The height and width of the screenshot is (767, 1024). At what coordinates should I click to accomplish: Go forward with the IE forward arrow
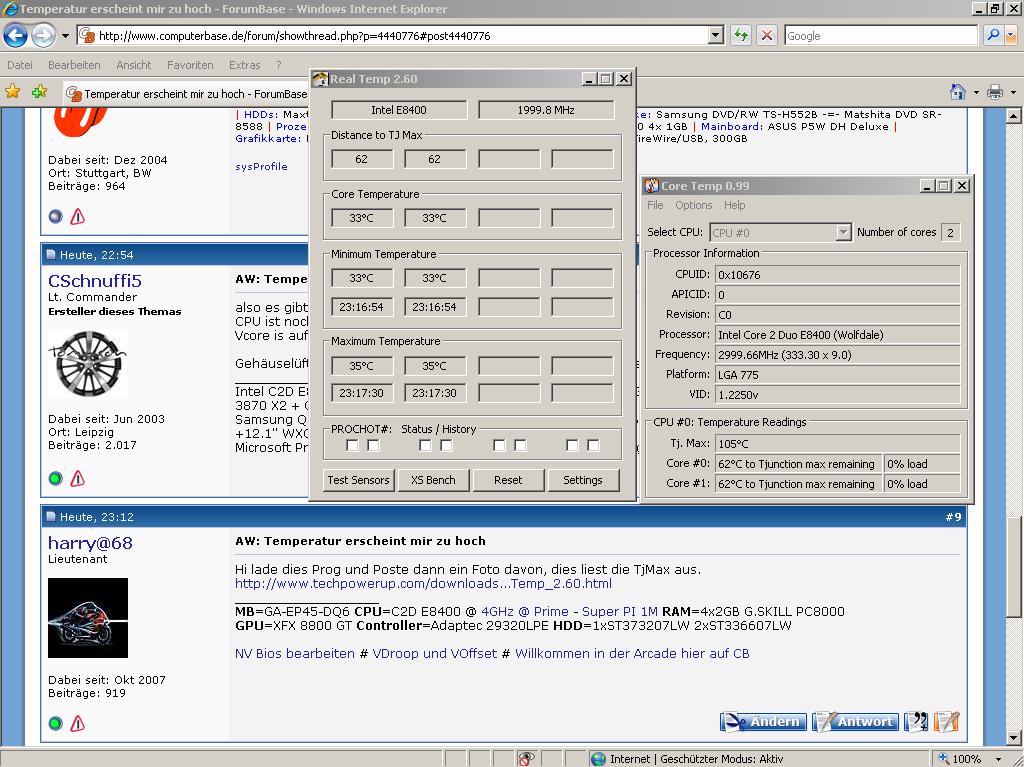(43, 35)
